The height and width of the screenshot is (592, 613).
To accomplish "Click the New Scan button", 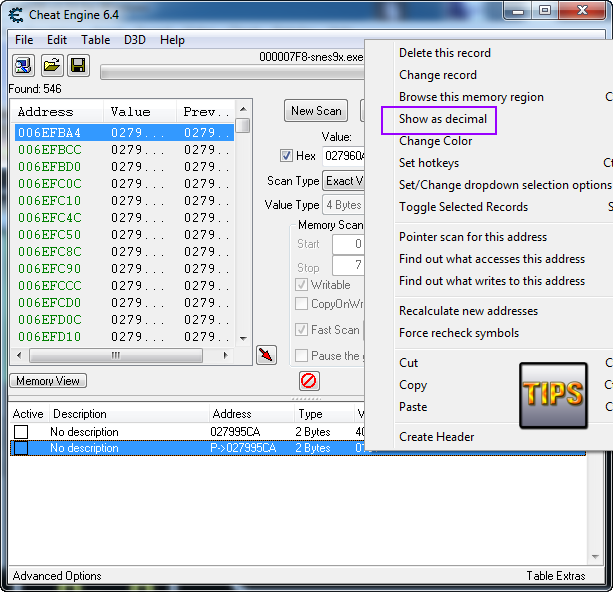I will 316,111.
